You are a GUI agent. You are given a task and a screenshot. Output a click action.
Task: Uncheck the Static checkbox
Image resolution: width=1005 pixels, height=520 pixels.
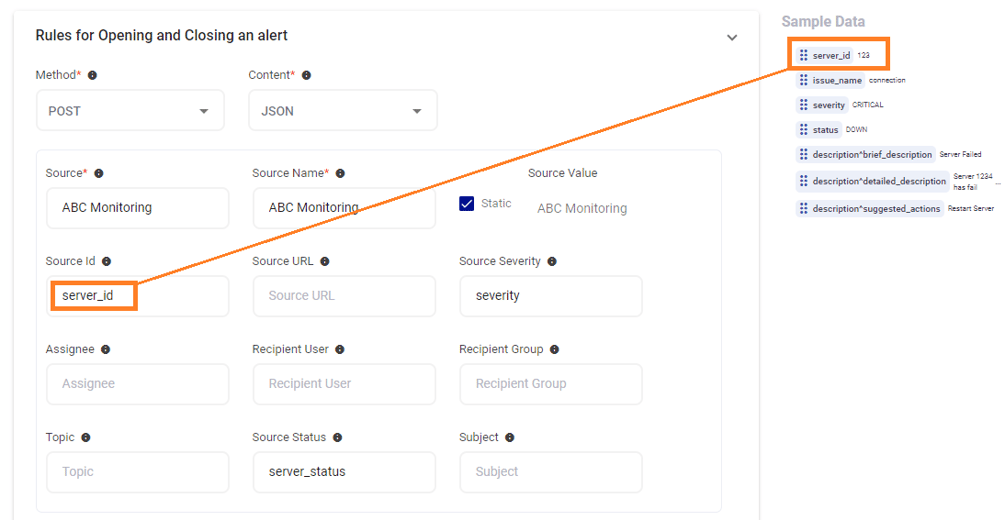[x=467, y=204]
